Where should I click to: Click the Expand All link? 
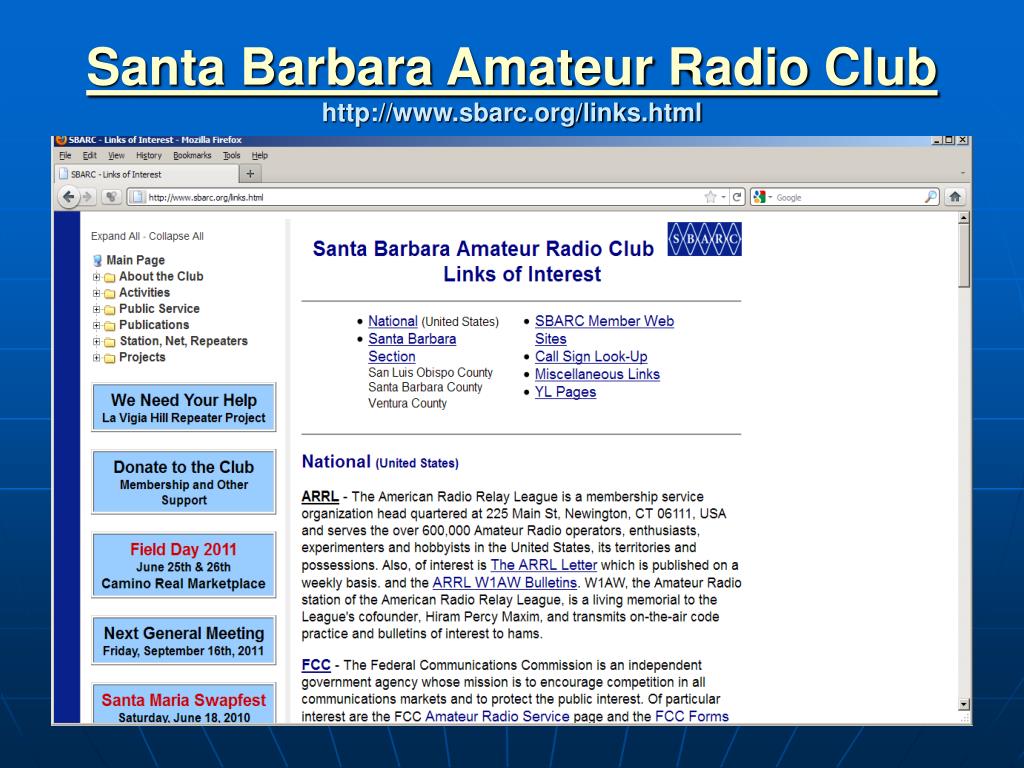click(x=115, y=236)
